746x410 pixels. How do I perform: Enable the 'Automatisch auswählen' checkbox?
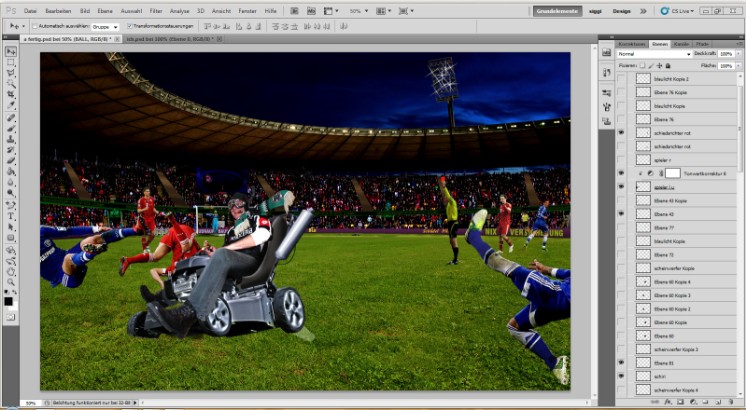pos(34,26)
